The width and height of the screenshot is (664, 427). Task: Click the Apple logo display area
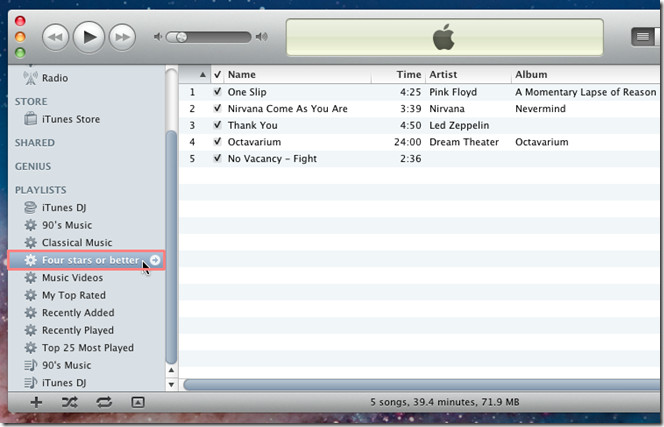[445, 37]
